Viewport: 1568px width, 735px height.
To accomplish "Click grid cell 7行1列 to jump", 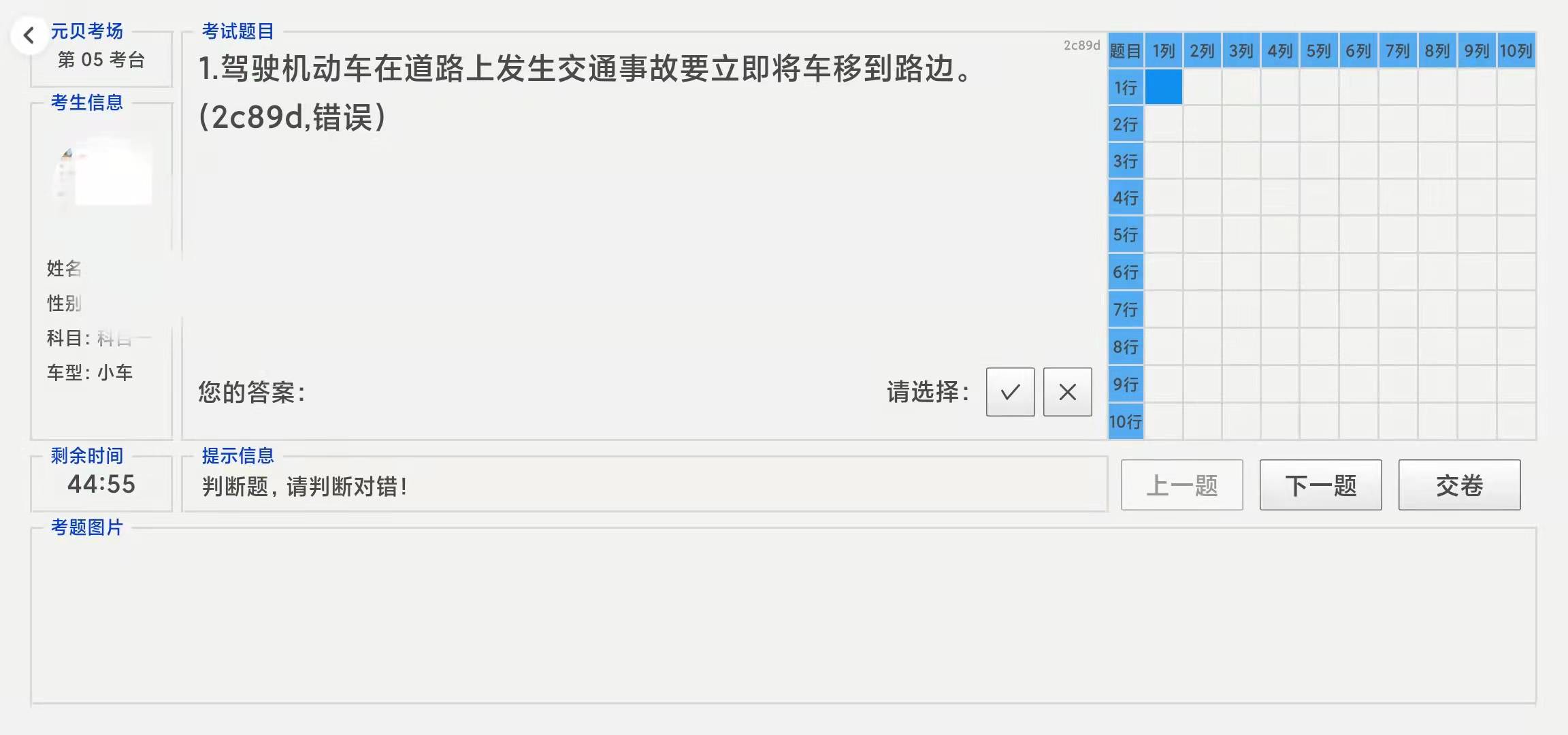I will 1163,309.
